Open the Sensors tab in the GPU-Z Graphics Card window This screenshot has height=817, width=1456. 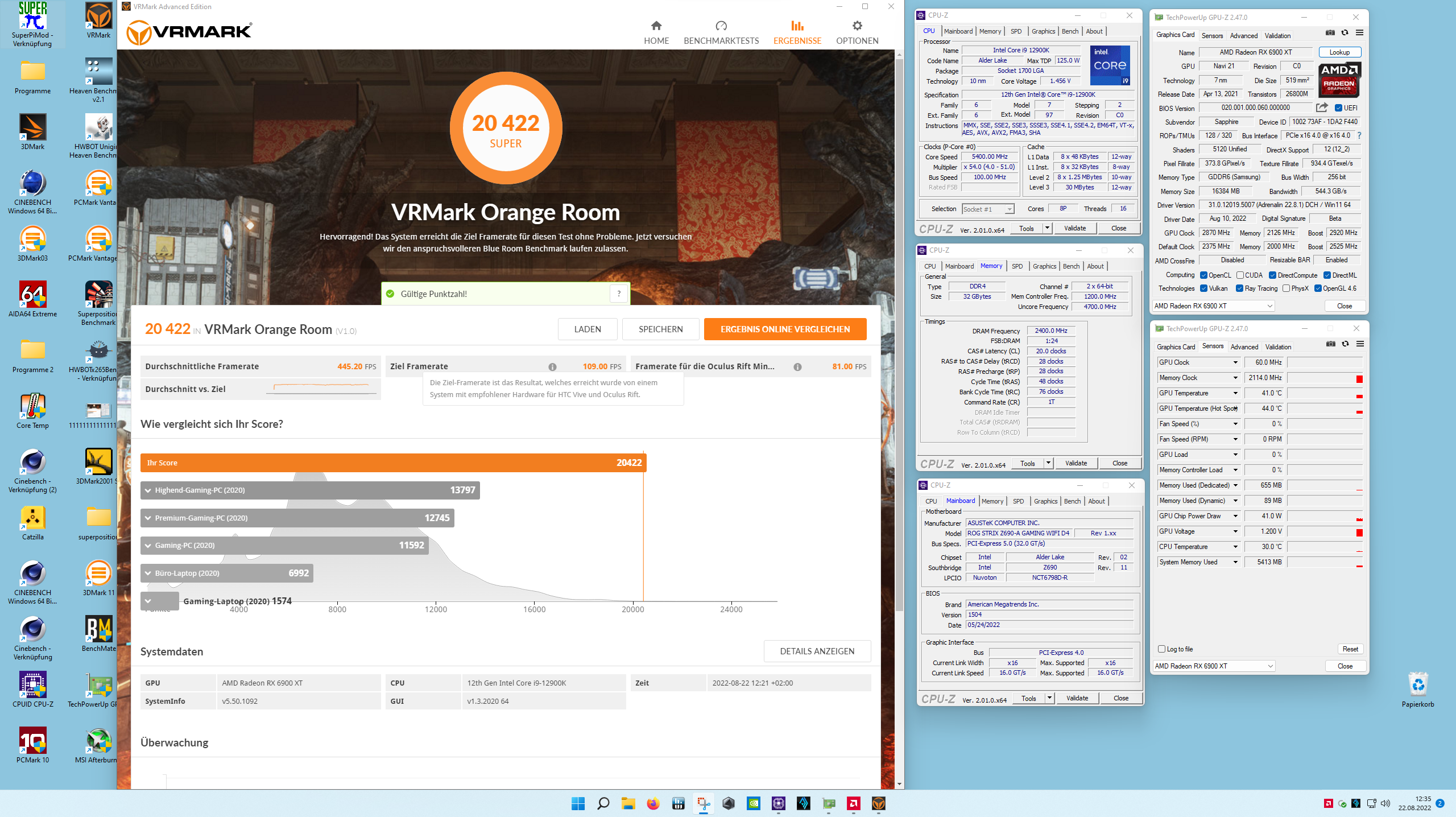(x=1212, y=35)
